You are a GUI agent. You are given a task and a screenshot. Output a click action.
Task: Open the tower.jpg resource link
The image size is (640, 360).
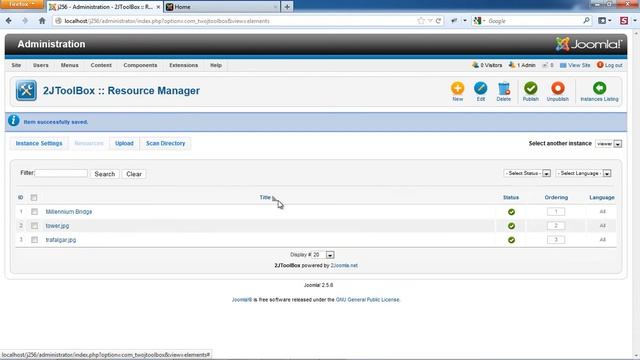[57, 226]
